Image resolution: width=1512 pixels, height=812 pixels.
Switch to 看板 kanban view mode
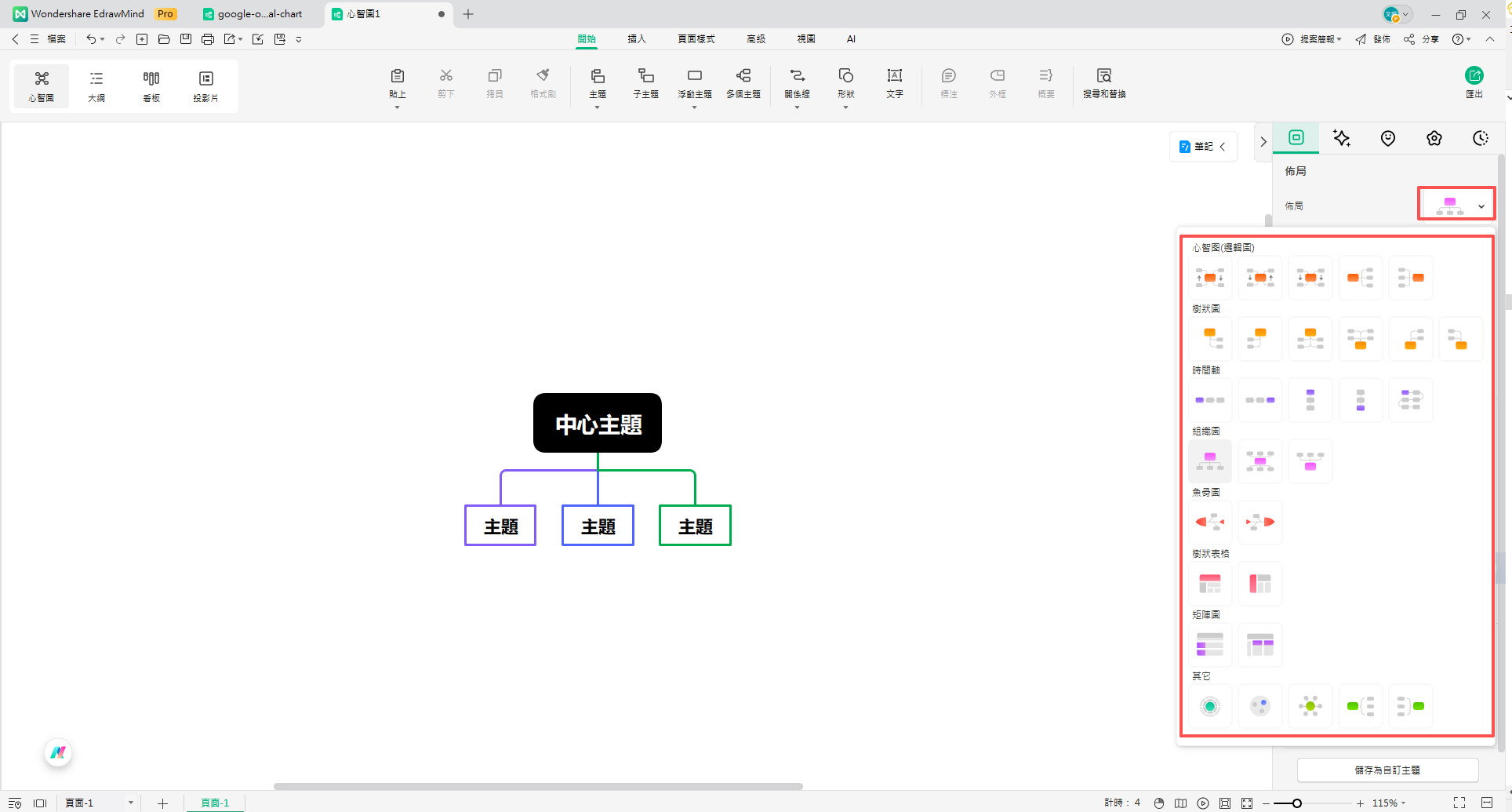(151, 86)
